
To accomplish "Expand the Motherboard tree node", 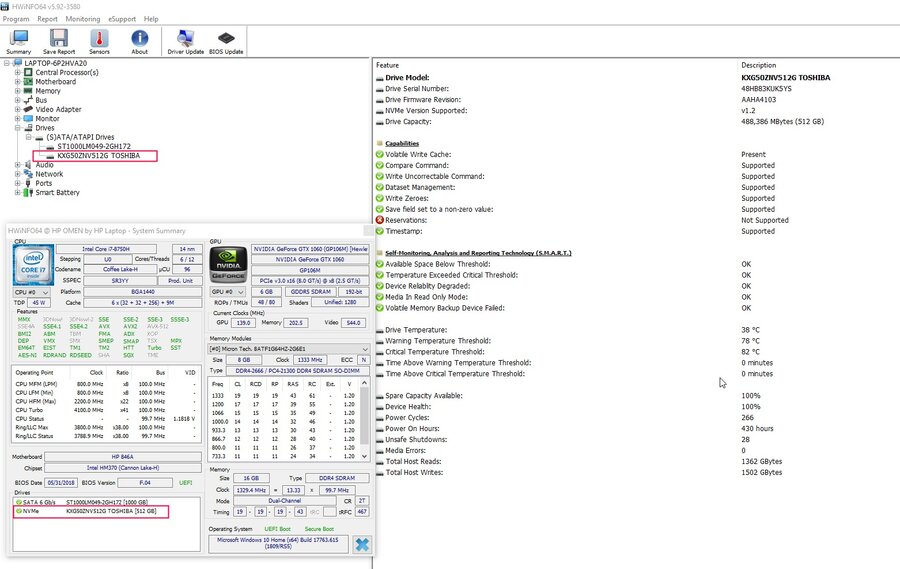I will (x=17, y=82).
